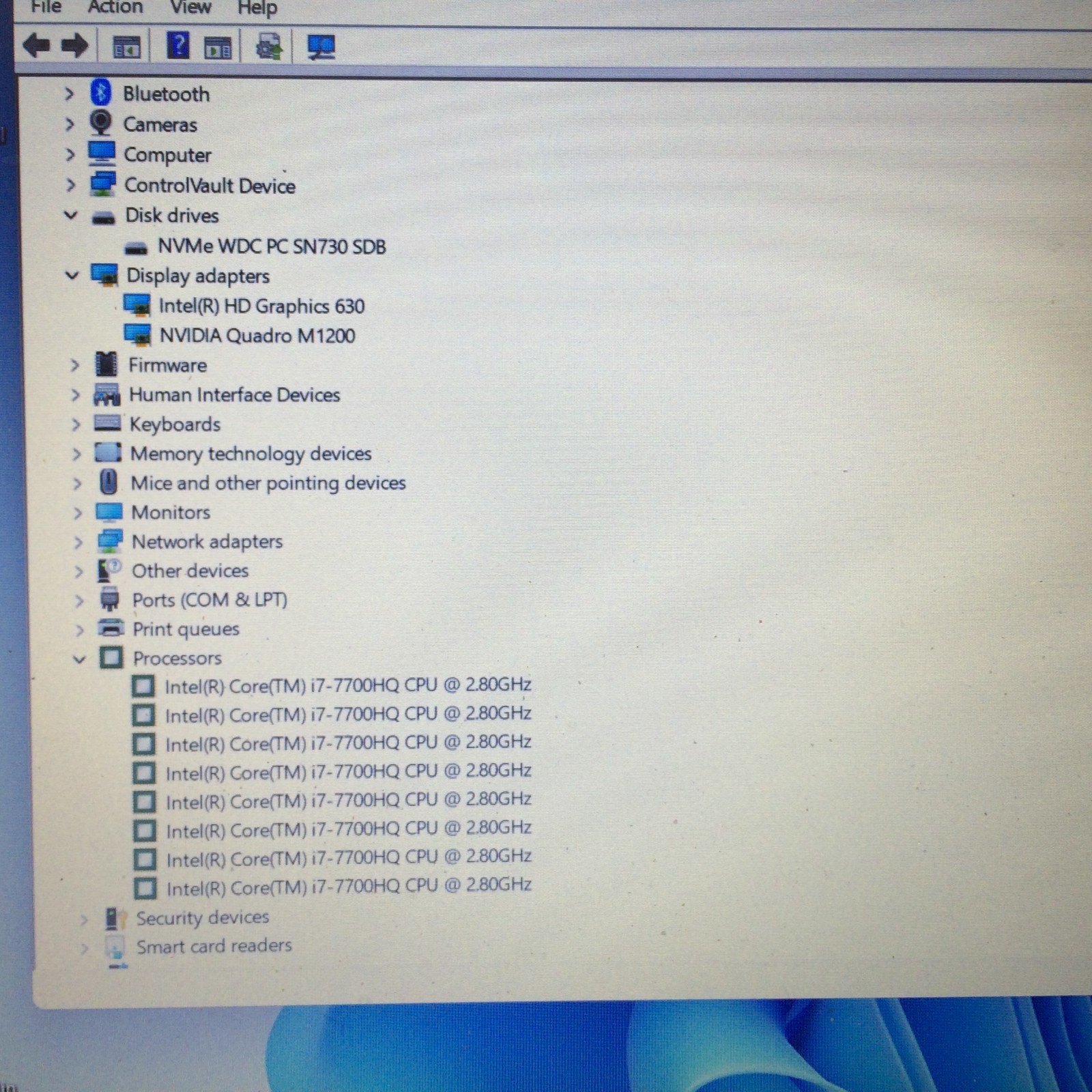Image resolution: width=1092 pixels, height=1092 pixels.
Task: Select the last i7-7700HQ processor entry
Action: [349, 886]
